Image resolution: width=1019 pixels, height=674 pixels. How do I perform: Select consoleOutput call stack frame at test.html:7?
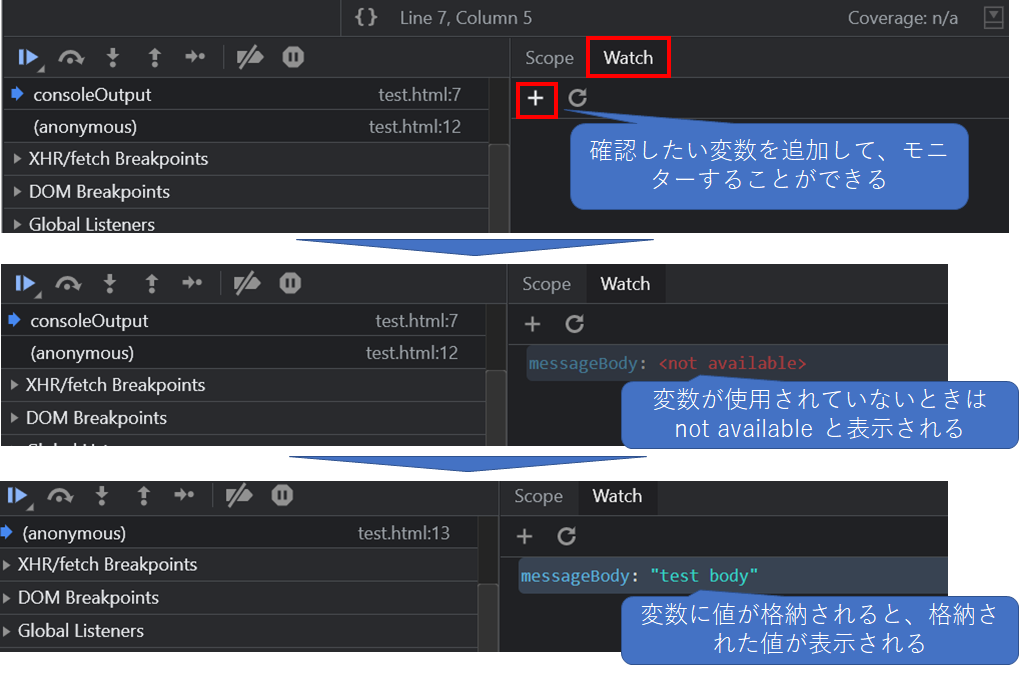click(246, 95)
